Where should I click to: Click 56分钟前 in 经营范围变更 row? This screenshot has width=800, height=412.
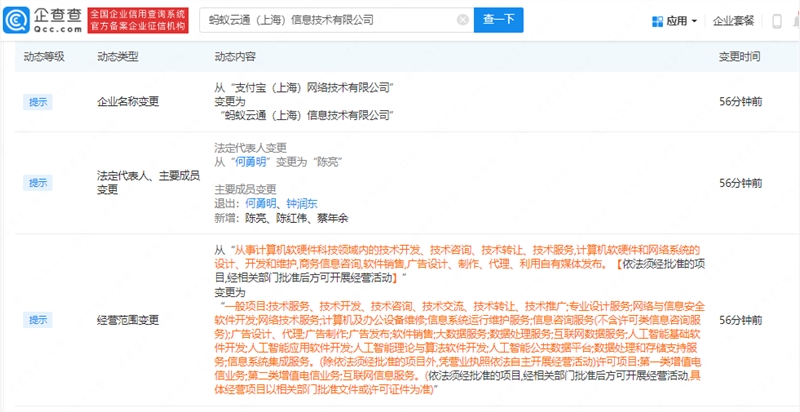pyautogui.click(x=741, y=320)
